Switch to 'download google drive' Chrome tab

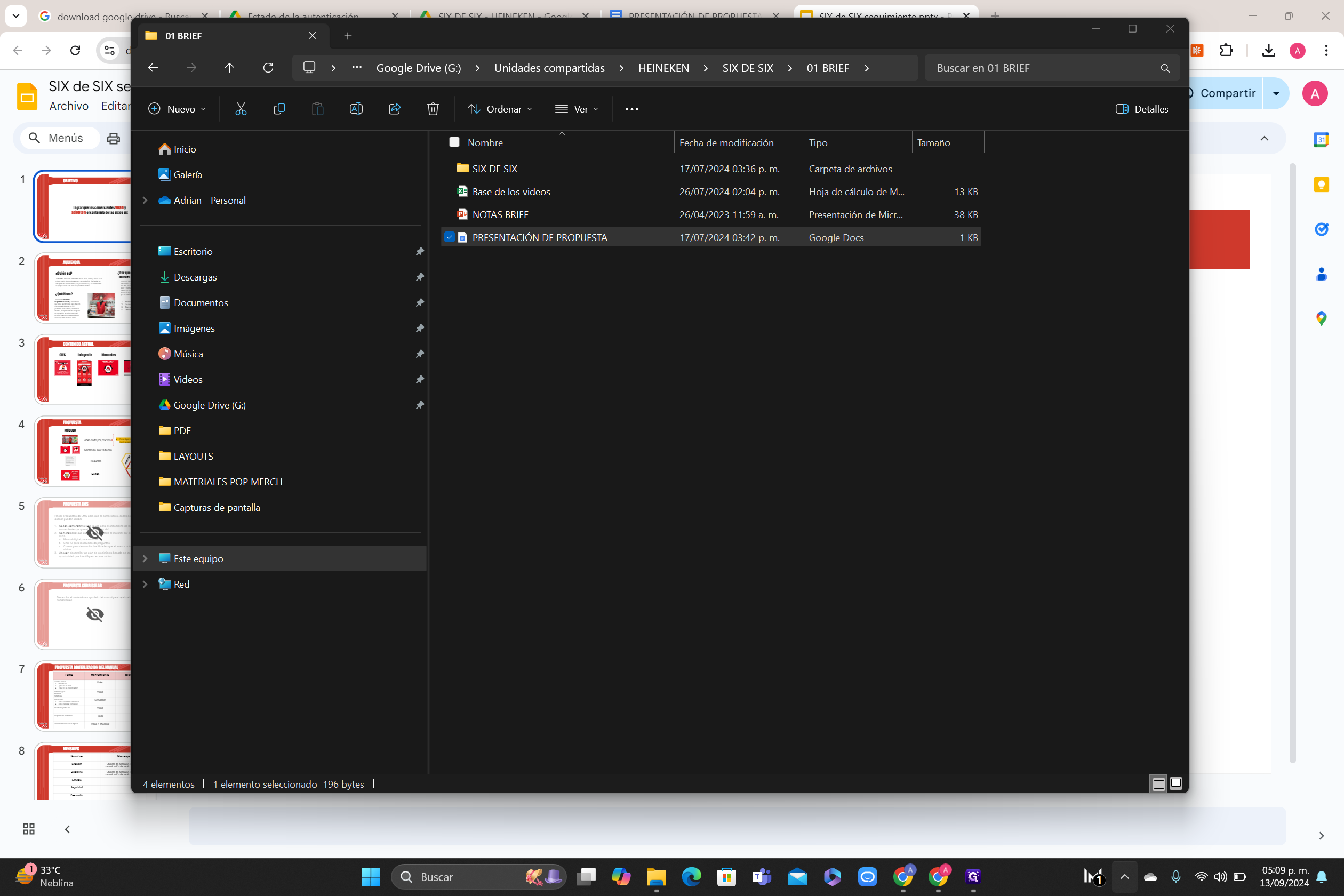(123, 16)
